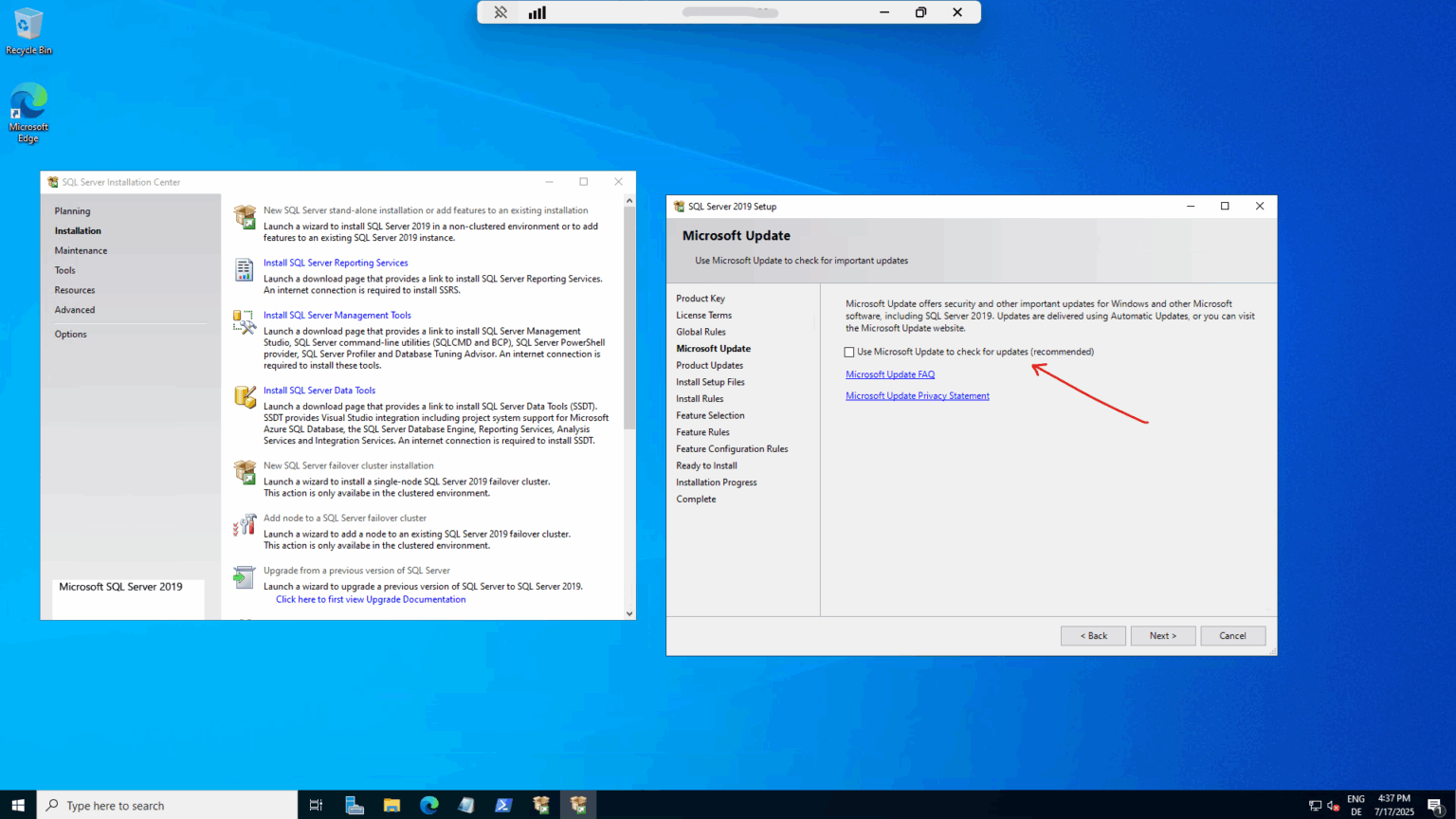Click the SQL Server Data Tools database icon

pos(245,397)
